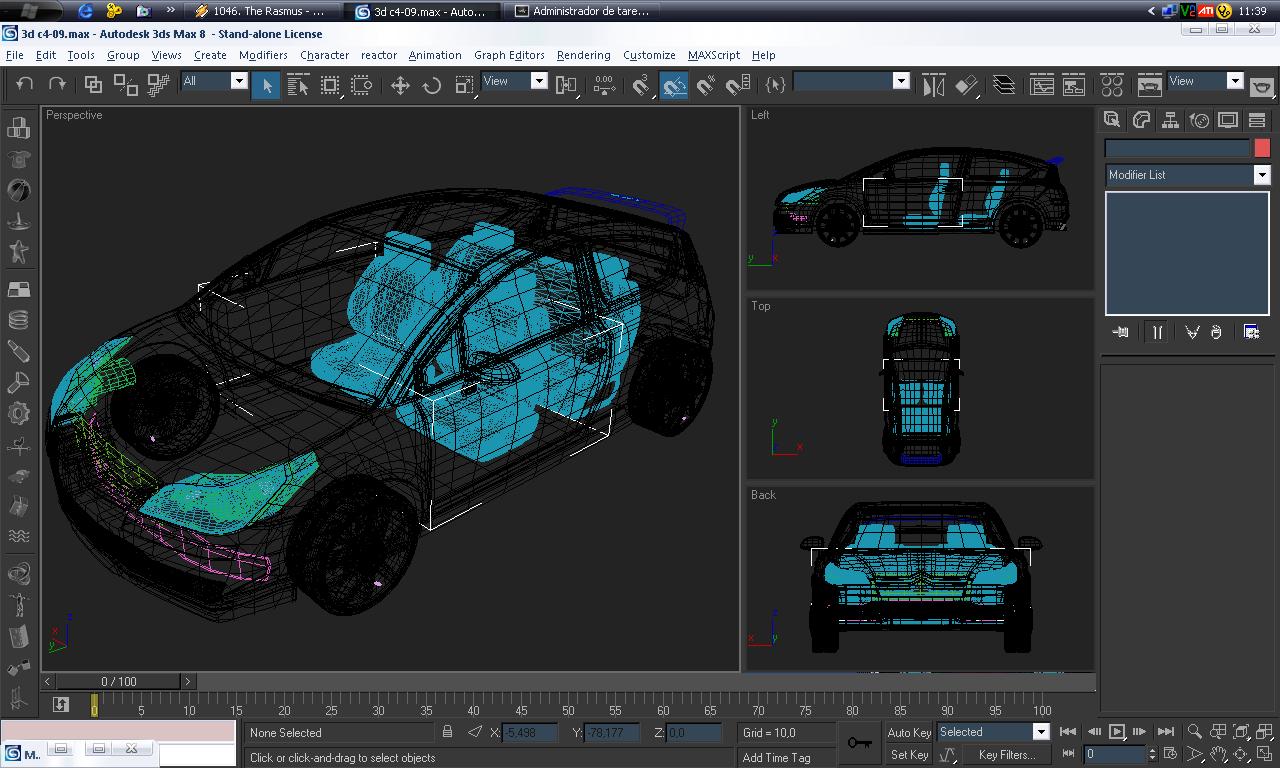Toggle Auto Key animation mode
The width and height of the screenshot is (1280, 768).
[909, 732]
